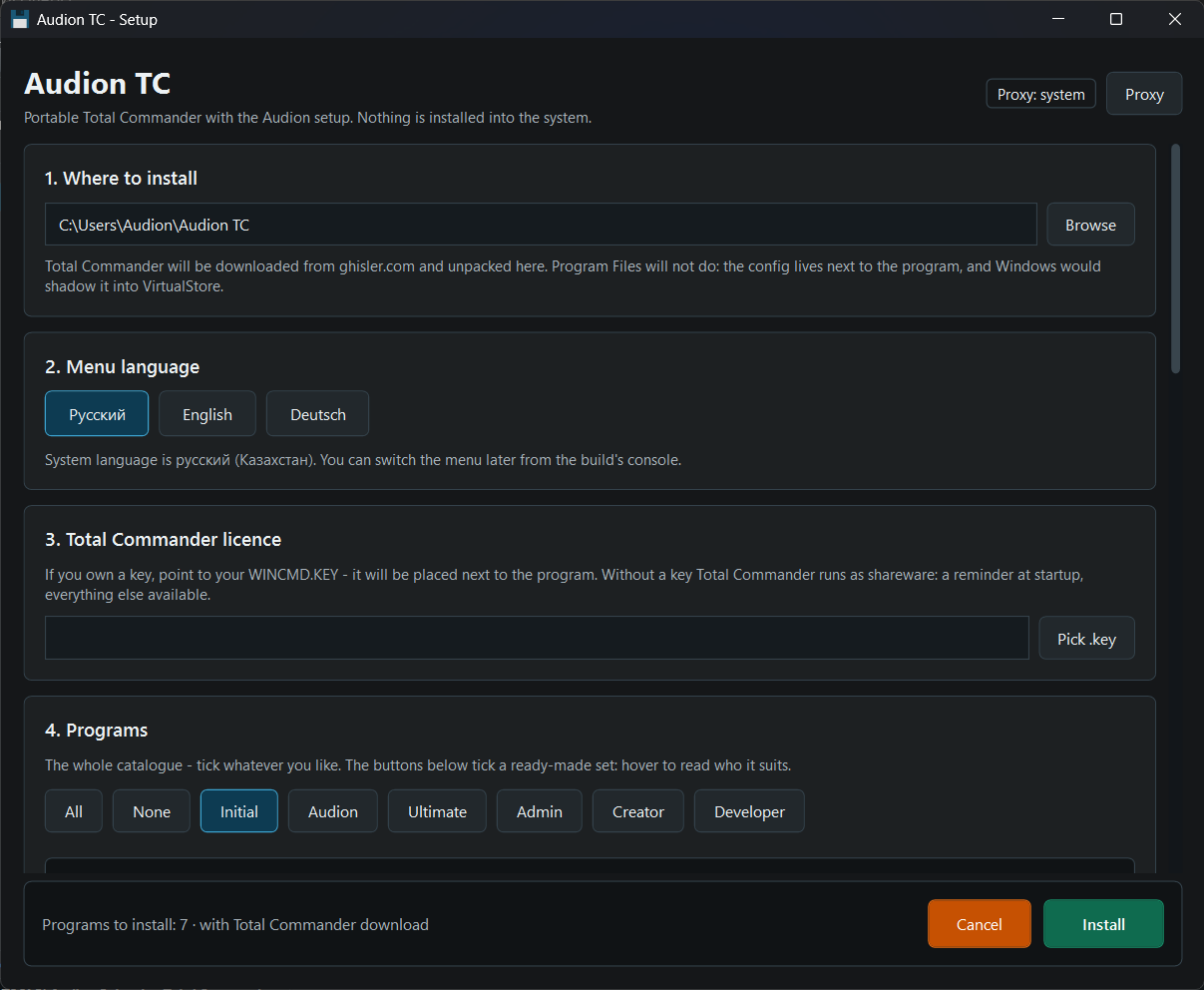Choose the Developer programs preset
This screenshot has height=990, width=1204.
click(749, 811)
